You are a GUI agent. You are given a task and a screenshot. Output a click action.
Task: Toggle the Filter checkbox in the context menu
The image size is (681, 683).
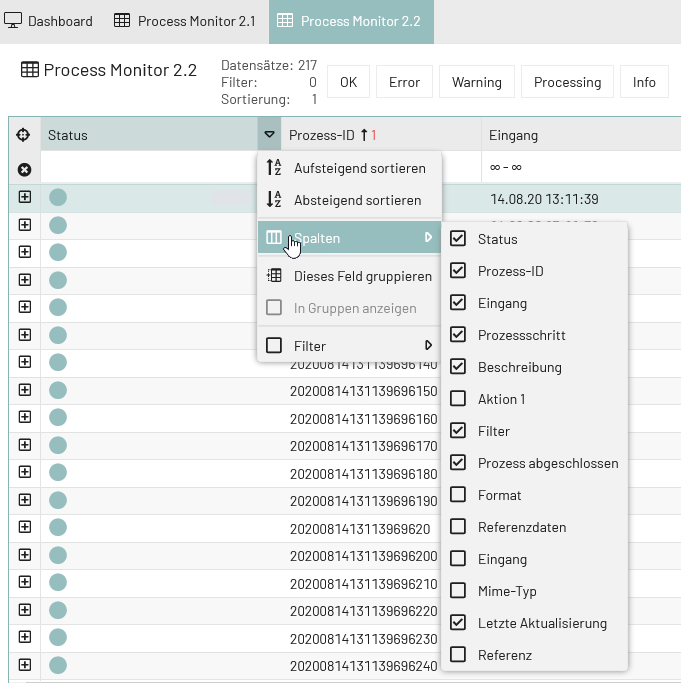click(x=274, y=345)
